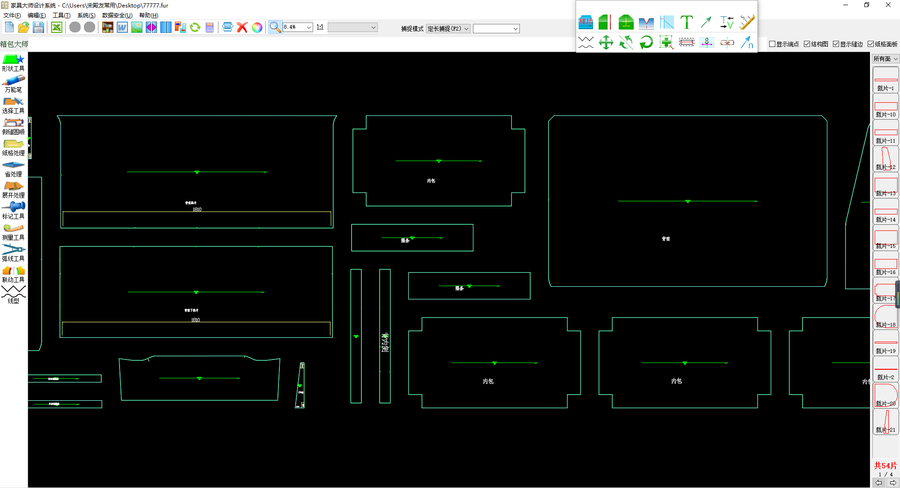Click the first gray circle toolbar button
900x488 pixels.
75,27
